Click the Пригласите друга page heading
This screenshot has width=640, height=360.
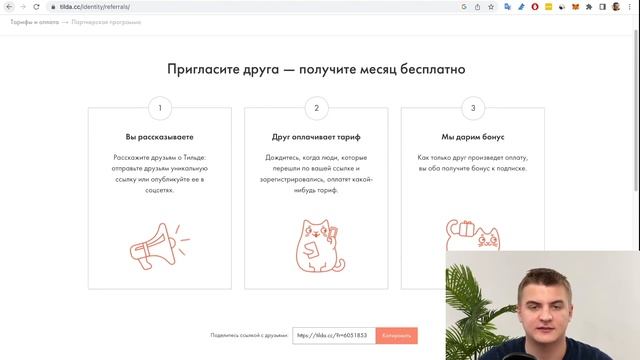pos(316,69)
